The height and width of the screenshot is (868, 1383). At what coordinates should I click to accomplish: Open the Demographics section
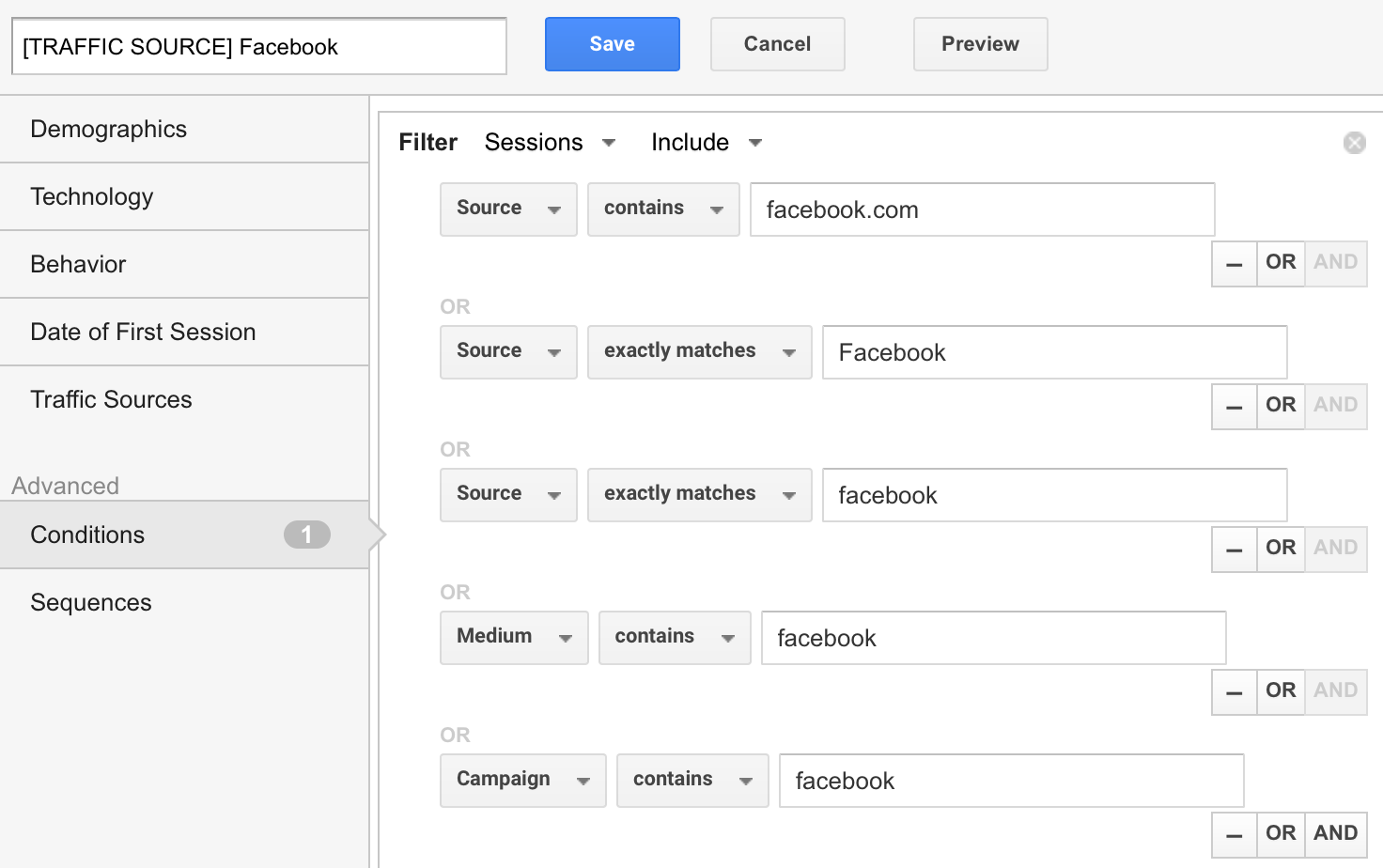(184, 129)
